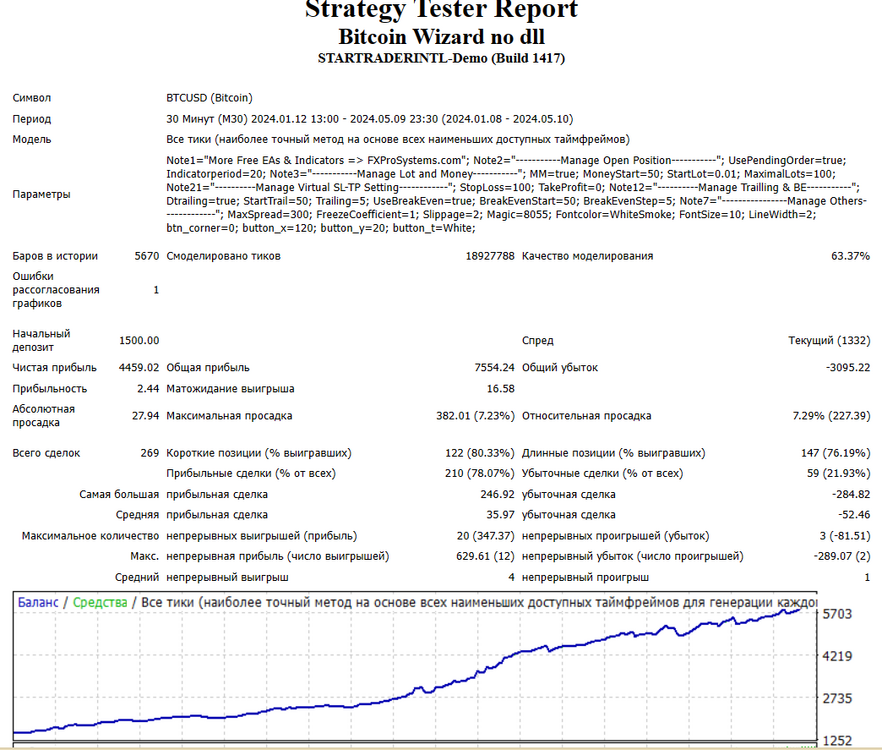Image resolution: width=882 pixels, height=750 pixels.
Task: Click 'Всего сделок' label
Action: coord(46,453)
